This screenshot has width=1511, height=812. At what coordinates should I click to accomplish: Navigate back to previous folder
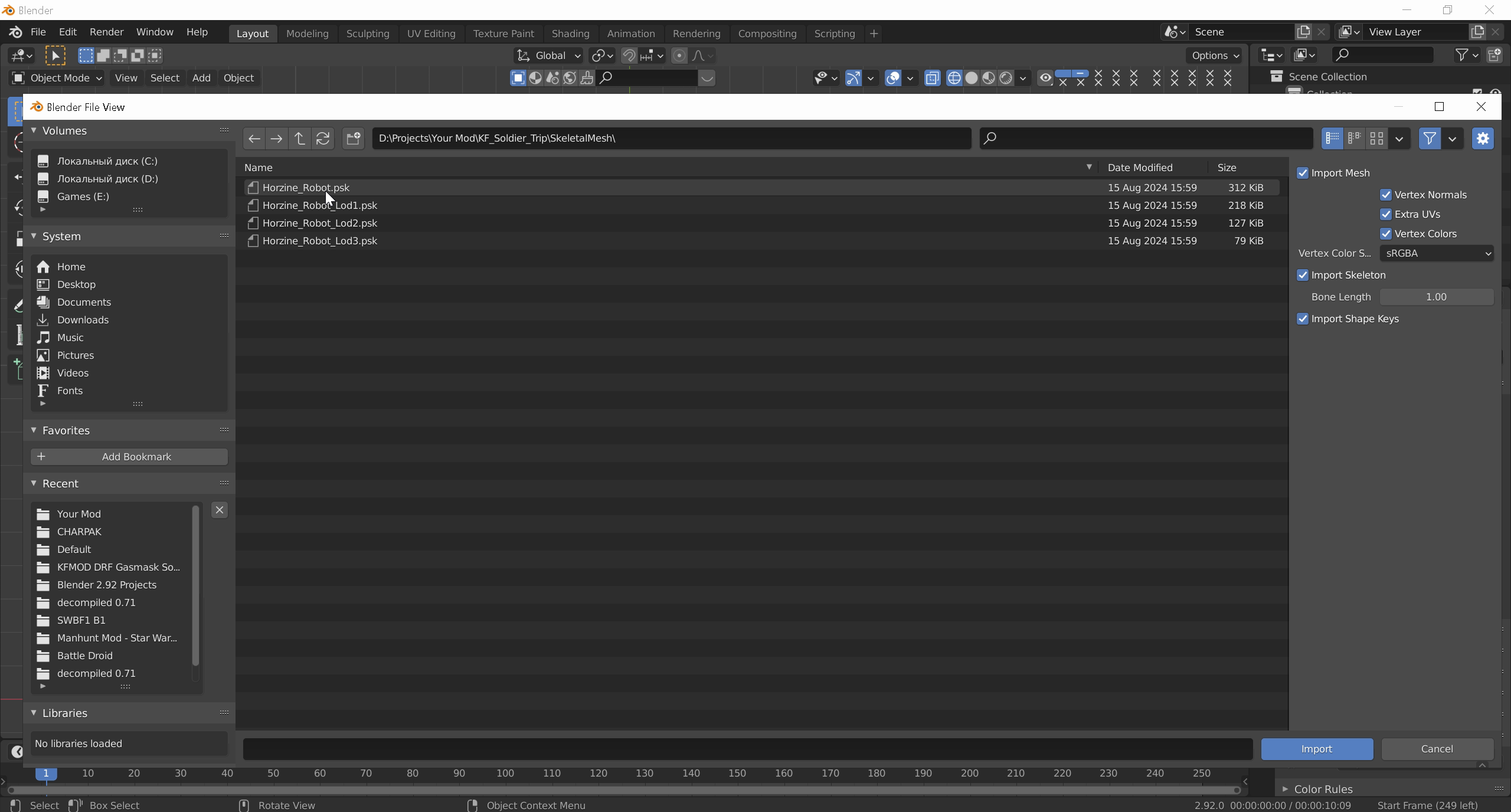coord(254,139)
